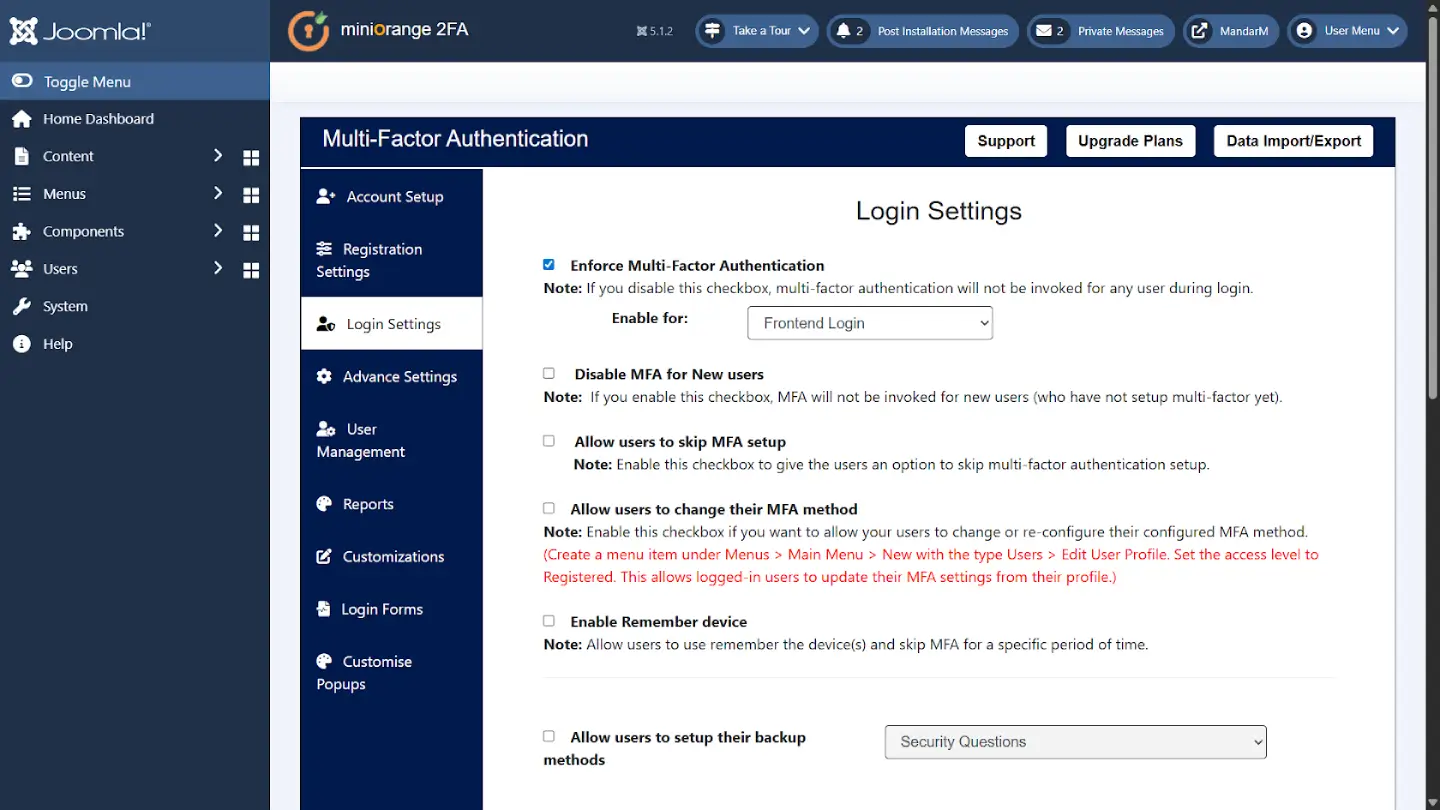
Task: Switch to Registration Settings tab
Action: coord(392,260)
